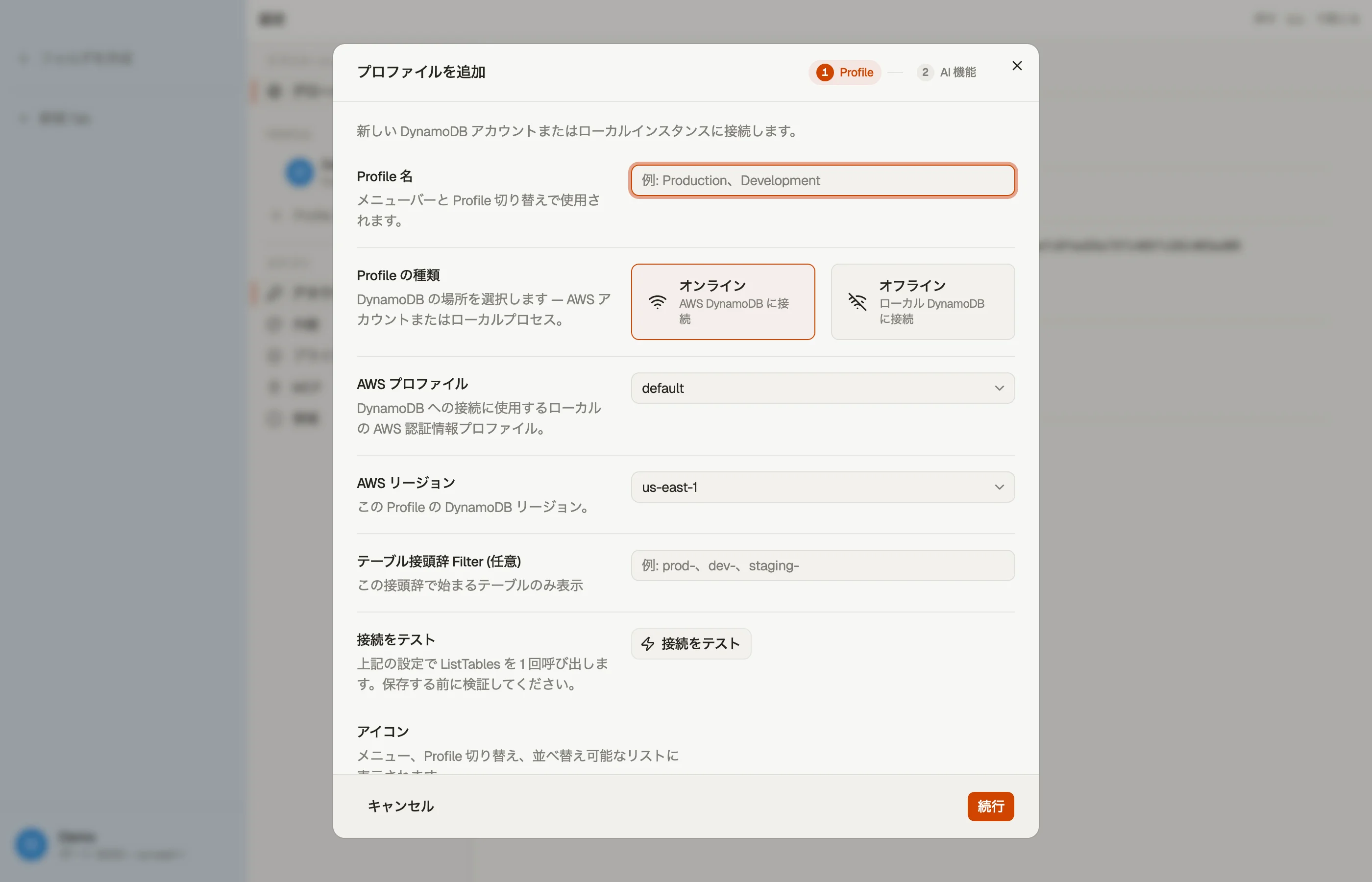Click the 続行 button

(x=991, y=807)
